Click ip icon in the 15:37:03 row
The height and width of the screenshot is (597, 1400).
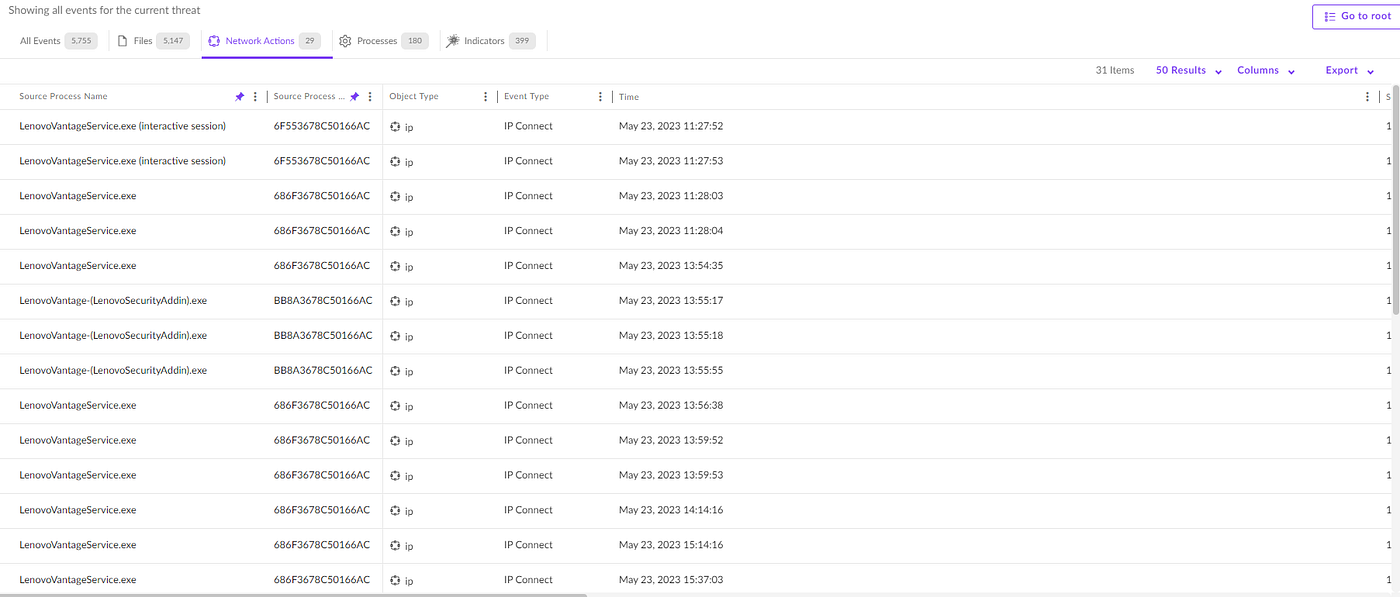pyautogui.click(x=395, y=580)
